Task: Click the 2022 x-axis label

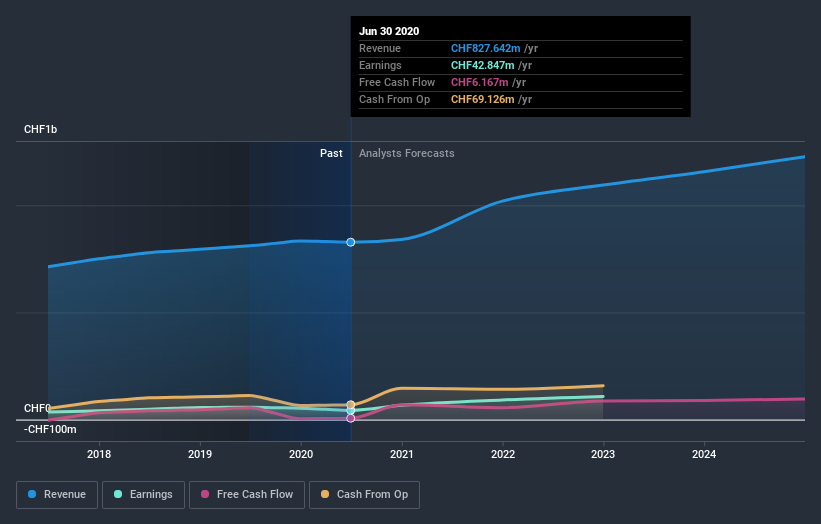Action: pyautogui.click(x=503, y=454)
